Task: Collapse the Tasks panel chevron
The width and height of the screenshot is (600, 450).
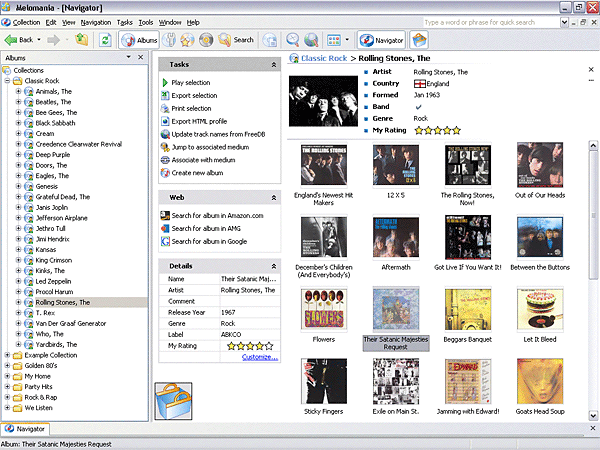Action: 274,65
